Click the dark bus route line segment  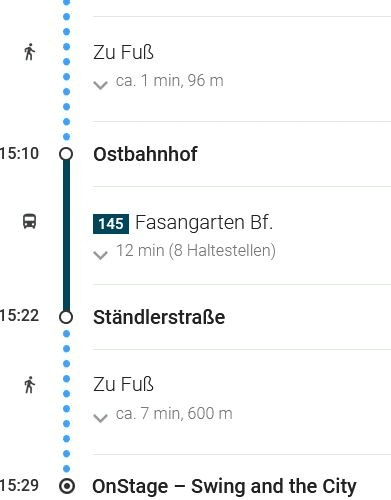pos(66,235)
